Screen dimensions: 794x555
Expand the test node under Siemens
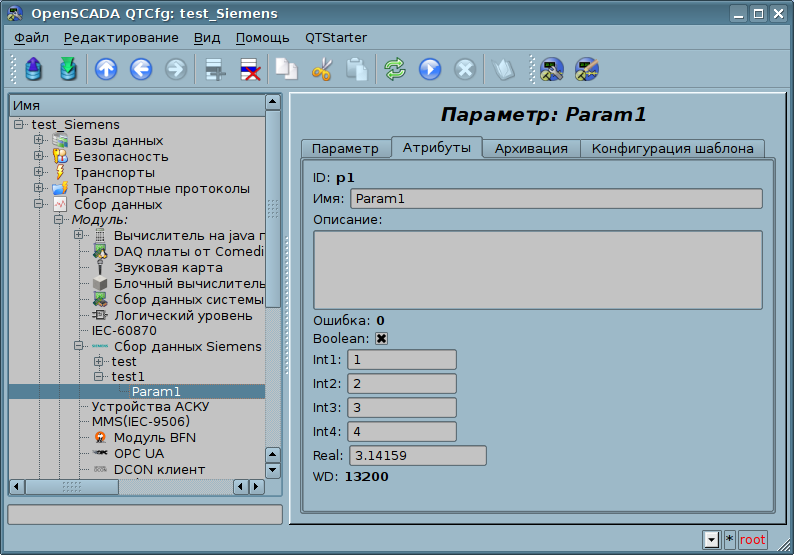pyautogui.click(x=98, y=361)
